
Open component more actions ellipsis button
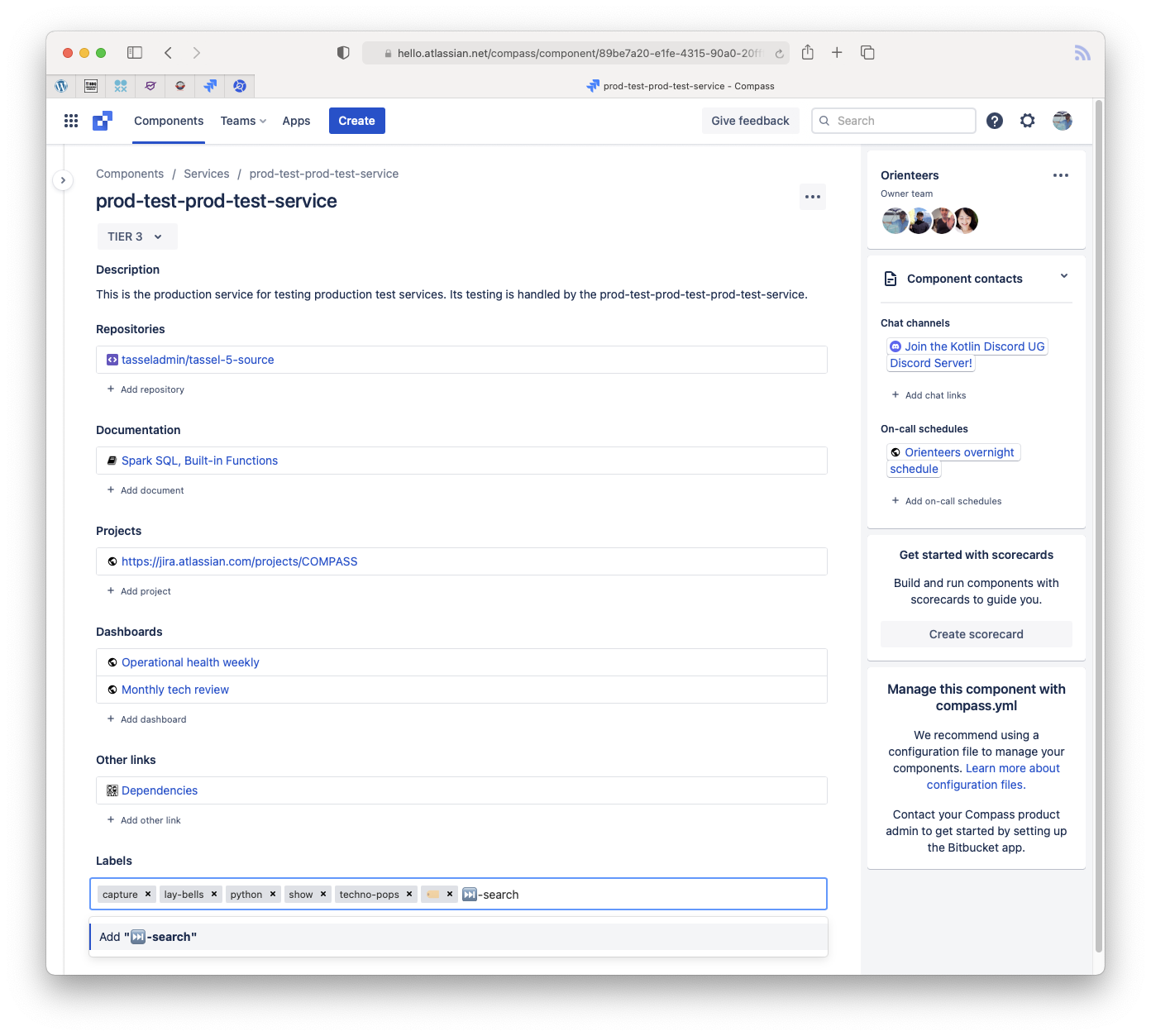click(813, 197)
